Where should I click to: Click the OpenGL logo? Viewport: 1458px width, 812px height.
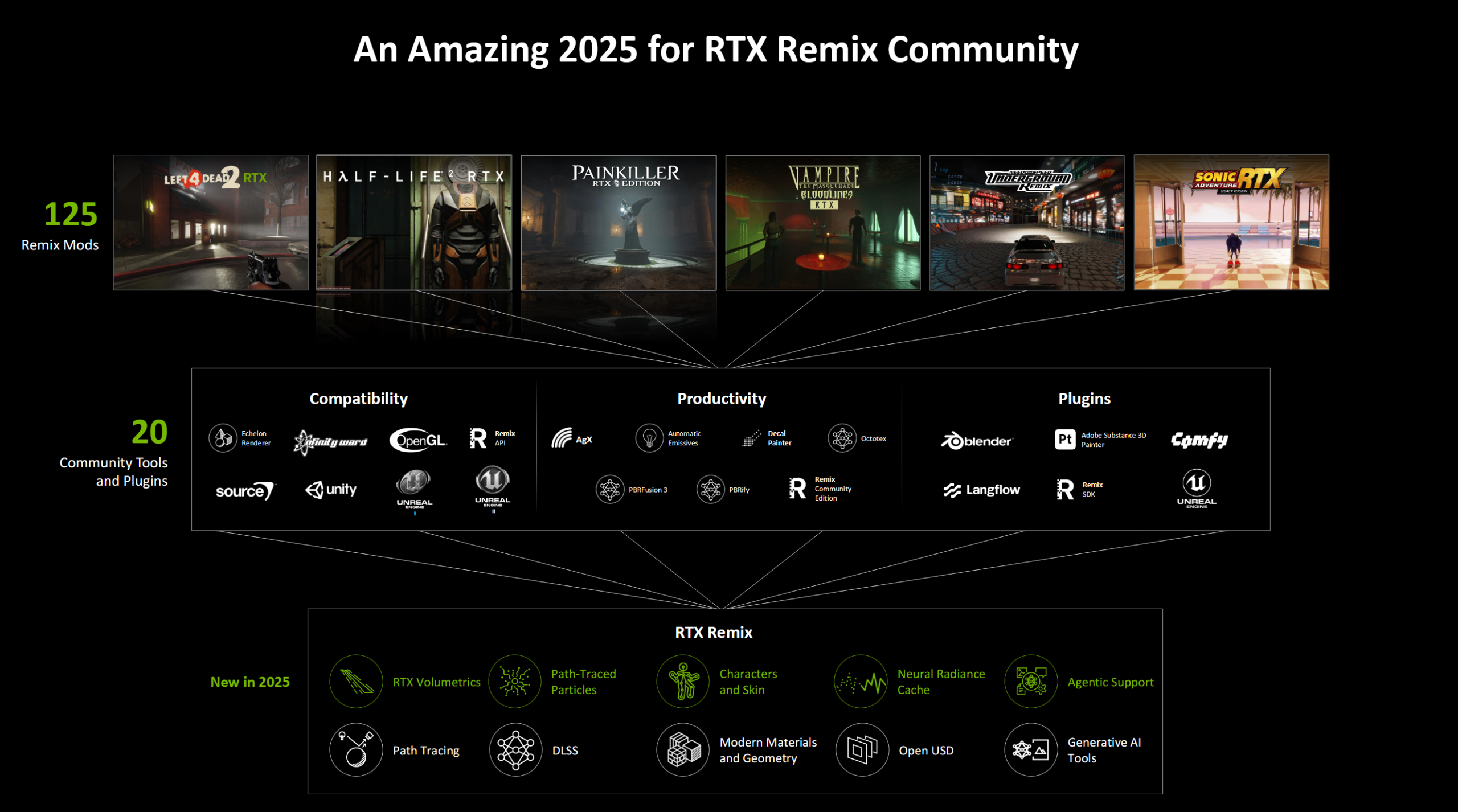[x=418, y=440]
